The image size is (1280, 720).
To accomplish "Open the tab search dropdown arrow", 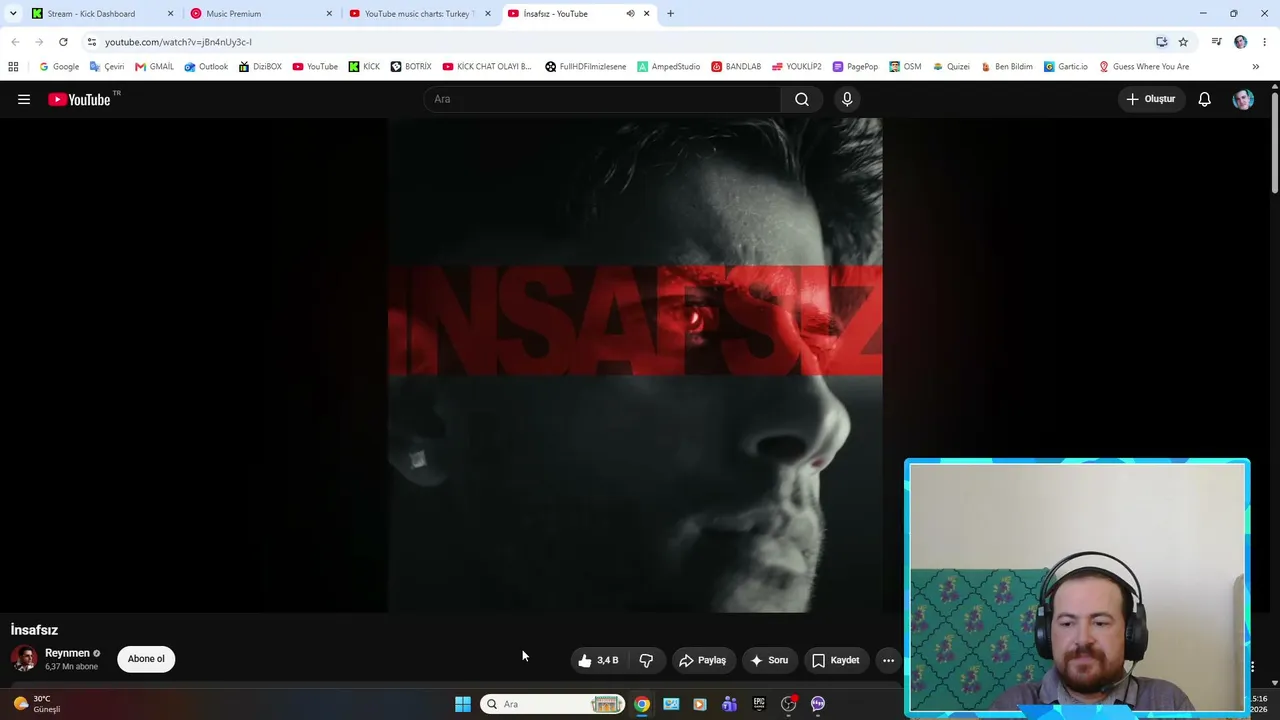I will [x=13, y=14].
